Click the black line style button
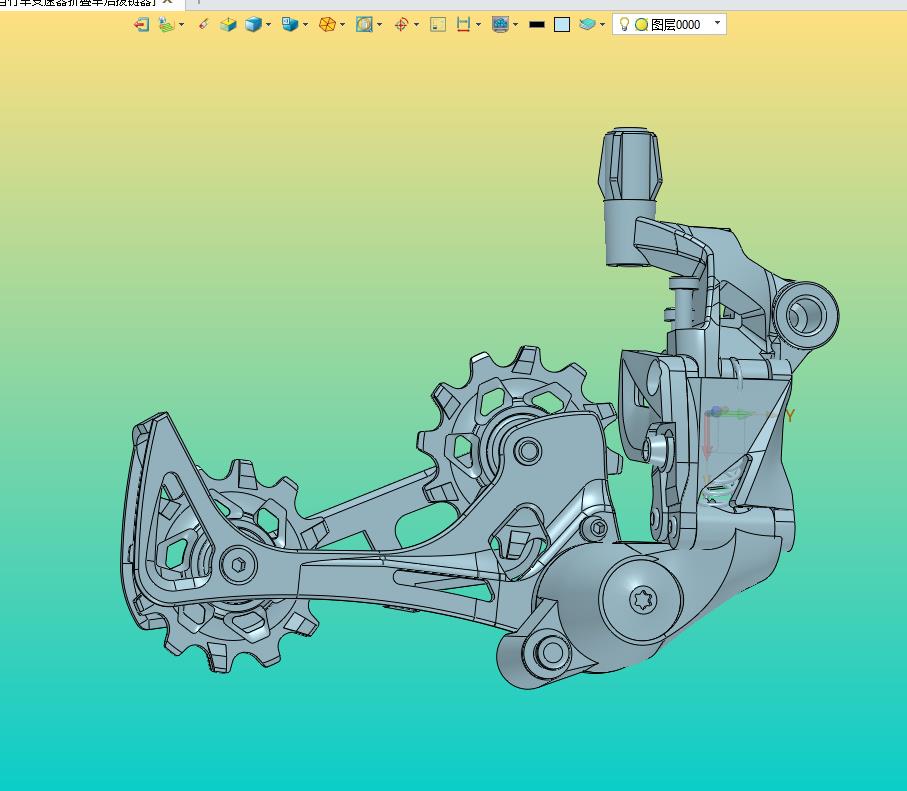 click(x=537, y=24)
